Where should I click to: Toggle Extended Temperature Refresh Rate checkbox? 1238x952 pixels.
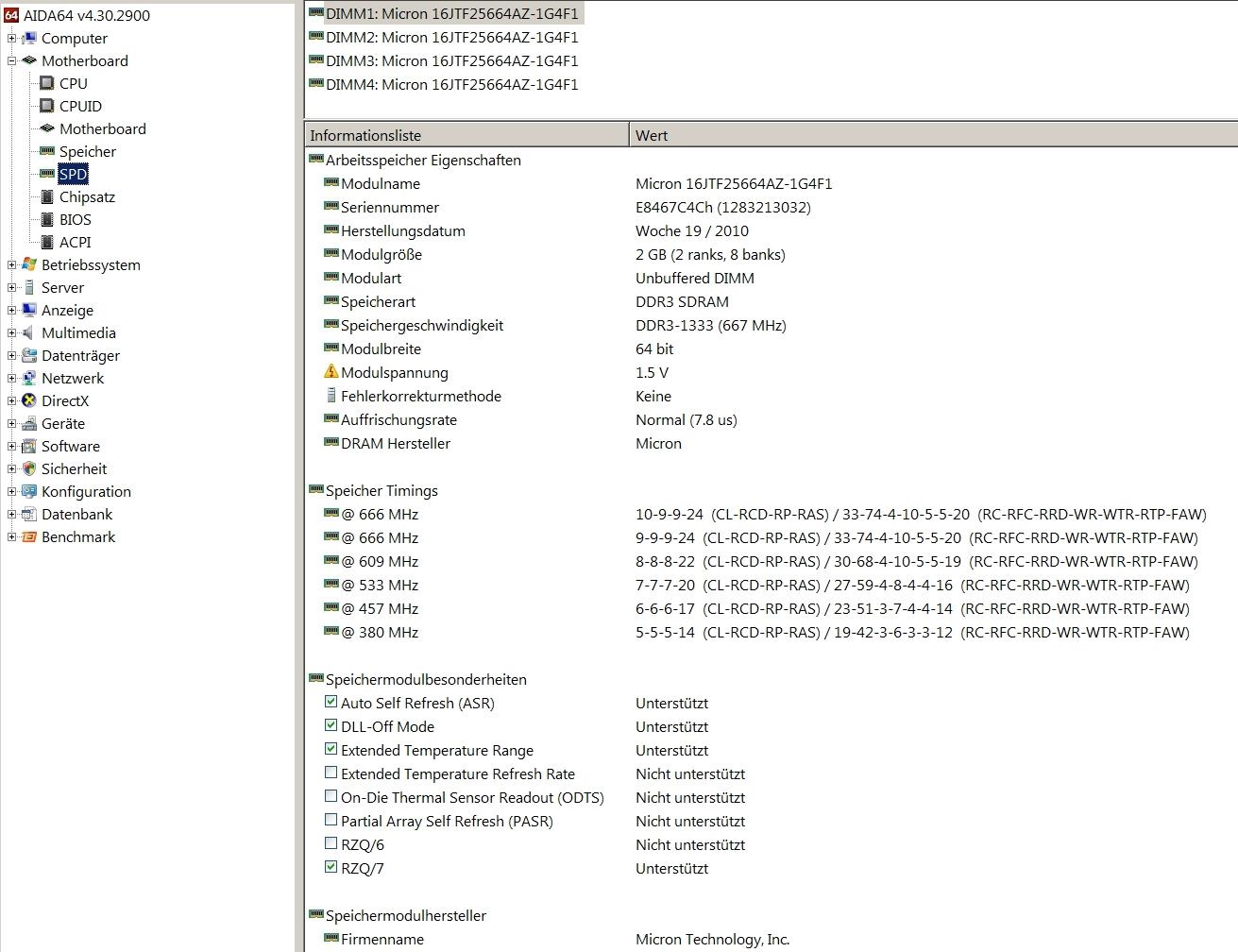(331, 773)
